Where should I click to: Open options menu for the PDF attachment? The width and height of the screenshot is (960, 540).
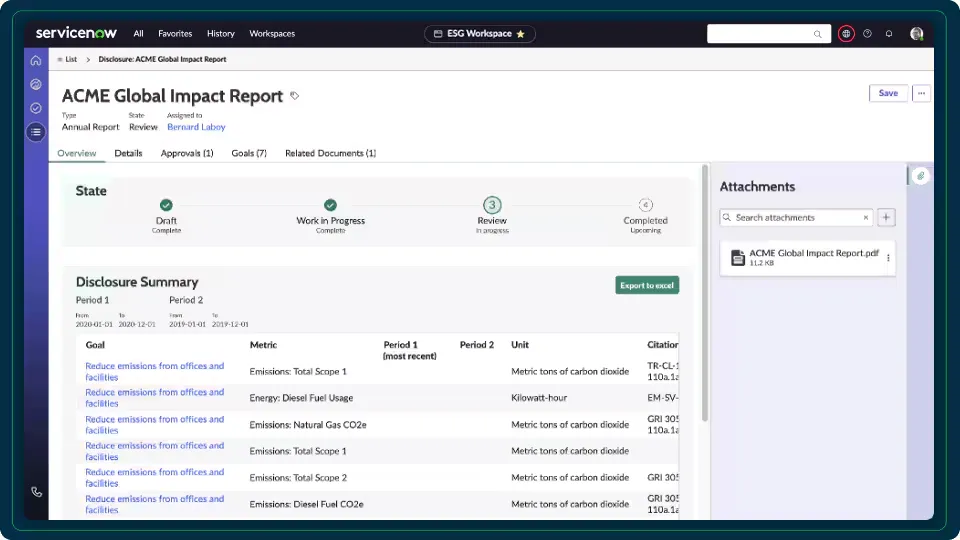click(888, 258)
